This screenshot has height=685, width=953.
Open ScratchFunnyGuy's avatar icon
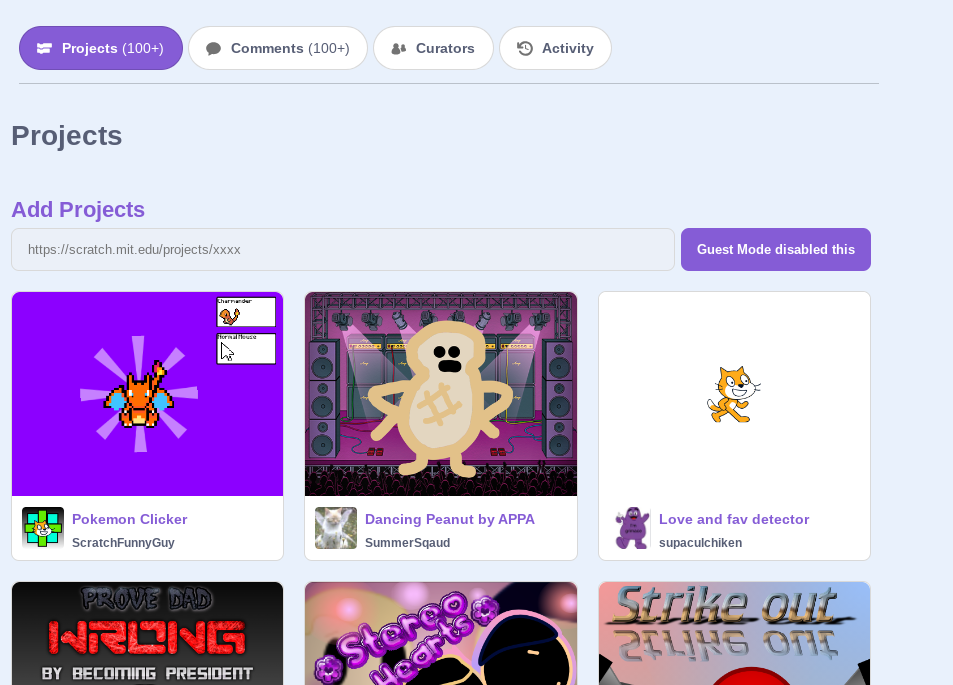pyautogui.click(x=43, y=528)
